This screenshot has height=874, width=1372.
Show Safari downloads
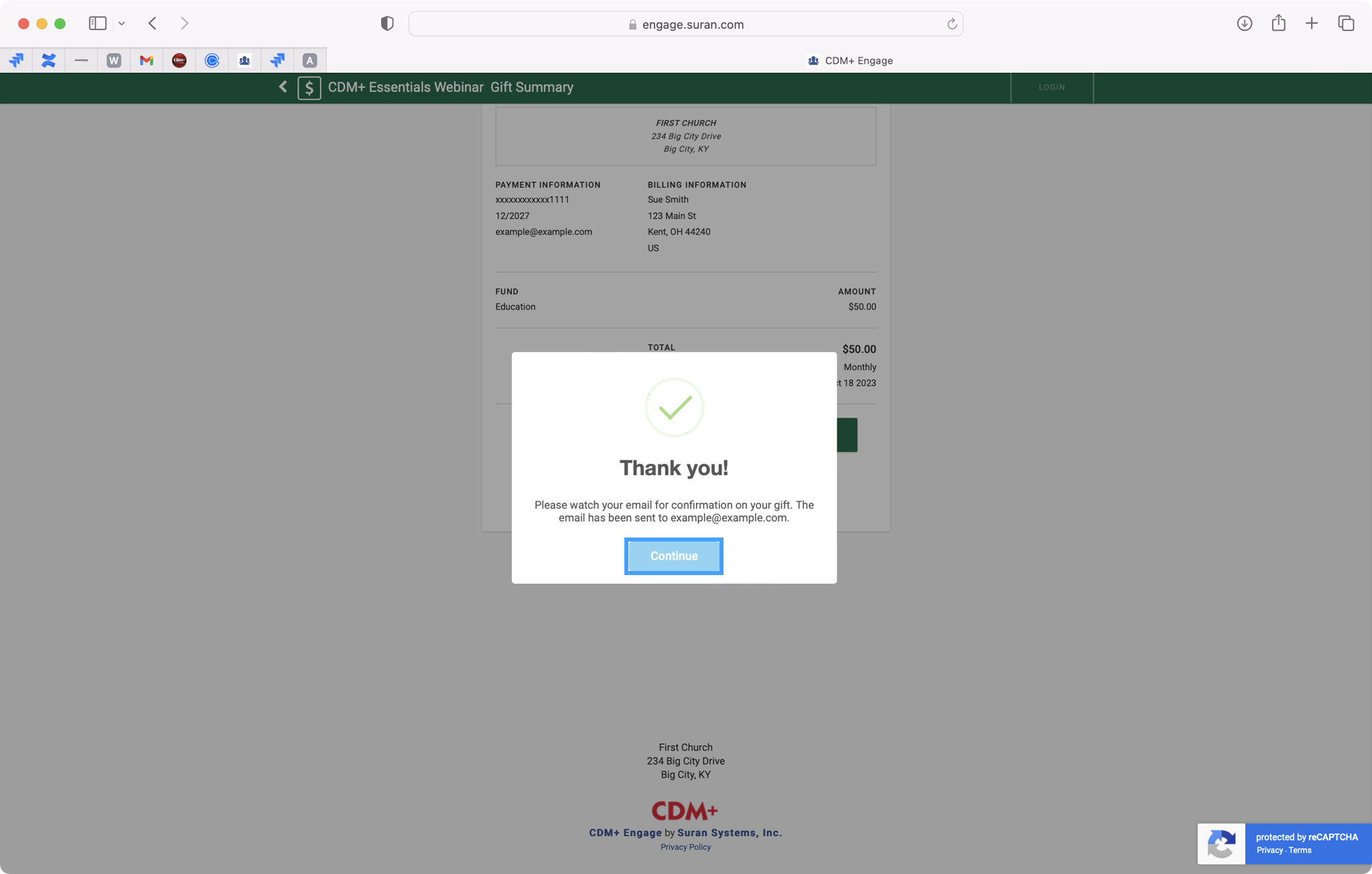coord(1244,23)
